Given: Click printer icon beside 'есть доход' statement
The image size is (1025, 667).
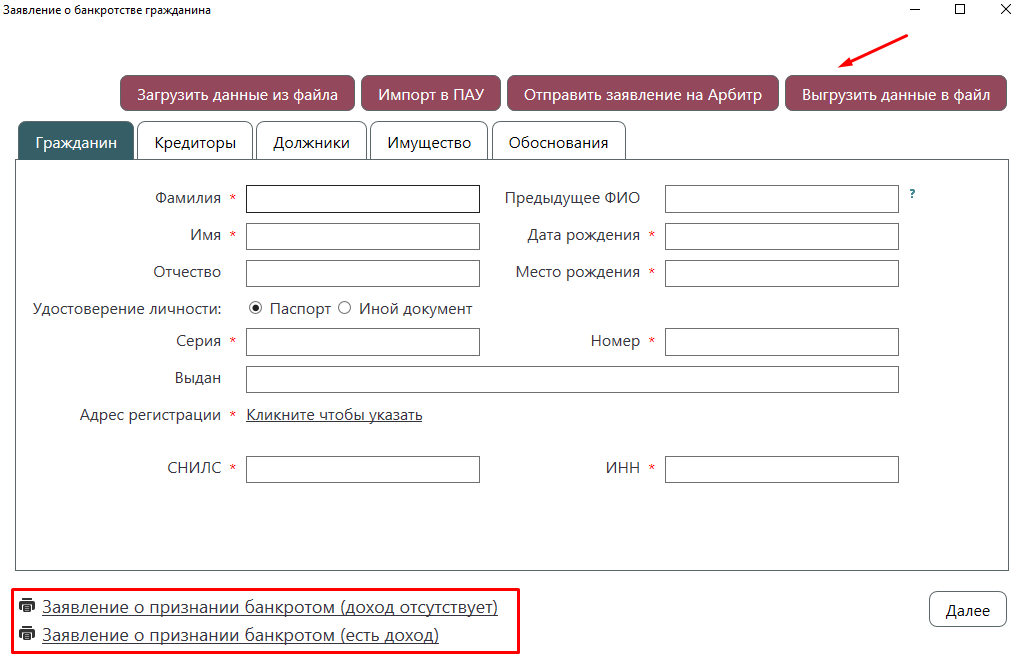Looking at the screenshot, I should click(27, 634).
